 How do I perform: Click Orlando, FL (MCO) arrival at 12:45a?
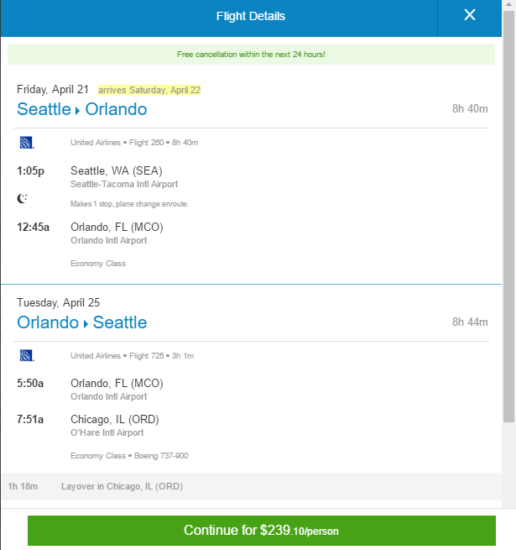pyautogui.click(x=117, y=227)
